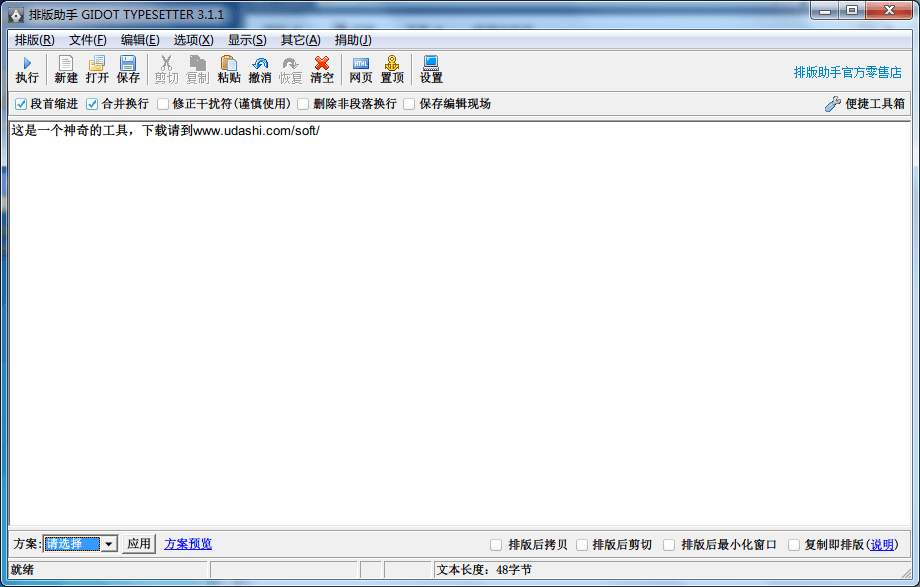Open the 说明 explanation link
Viewport: 920px width, 587px height.
pyautogui.click(x=882, y=545)
